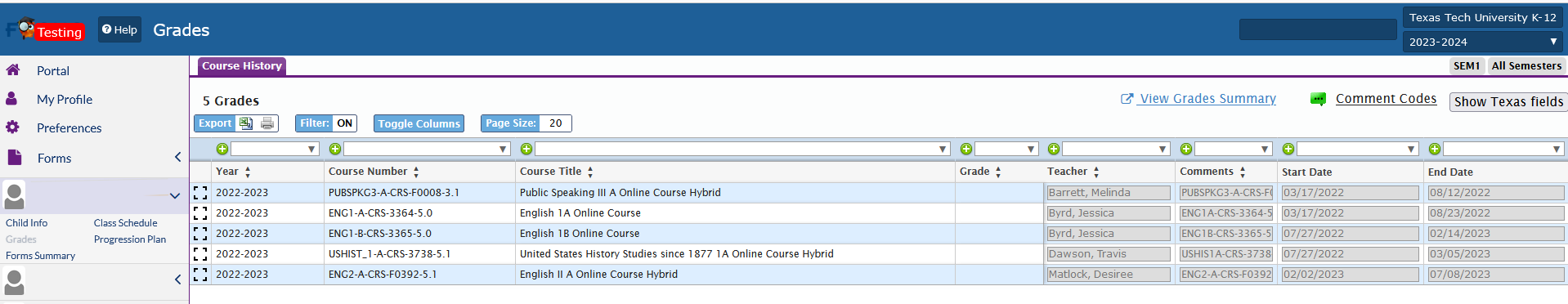Viewport: 1568px width, 304px height.
Task: Open the Comments filter dropdown
Action: [x=1234, y=149]
